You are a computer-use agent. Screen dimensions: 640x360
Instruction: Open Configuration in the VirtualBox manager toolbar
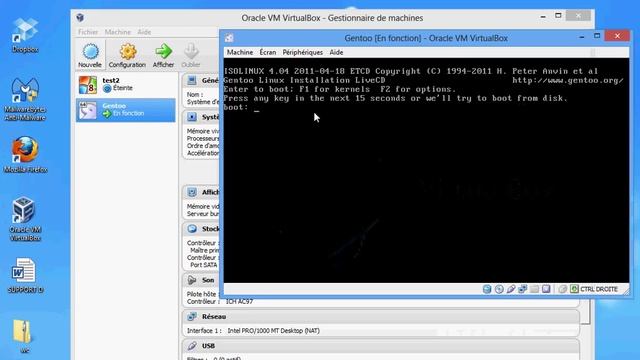(x=127, y=55)
